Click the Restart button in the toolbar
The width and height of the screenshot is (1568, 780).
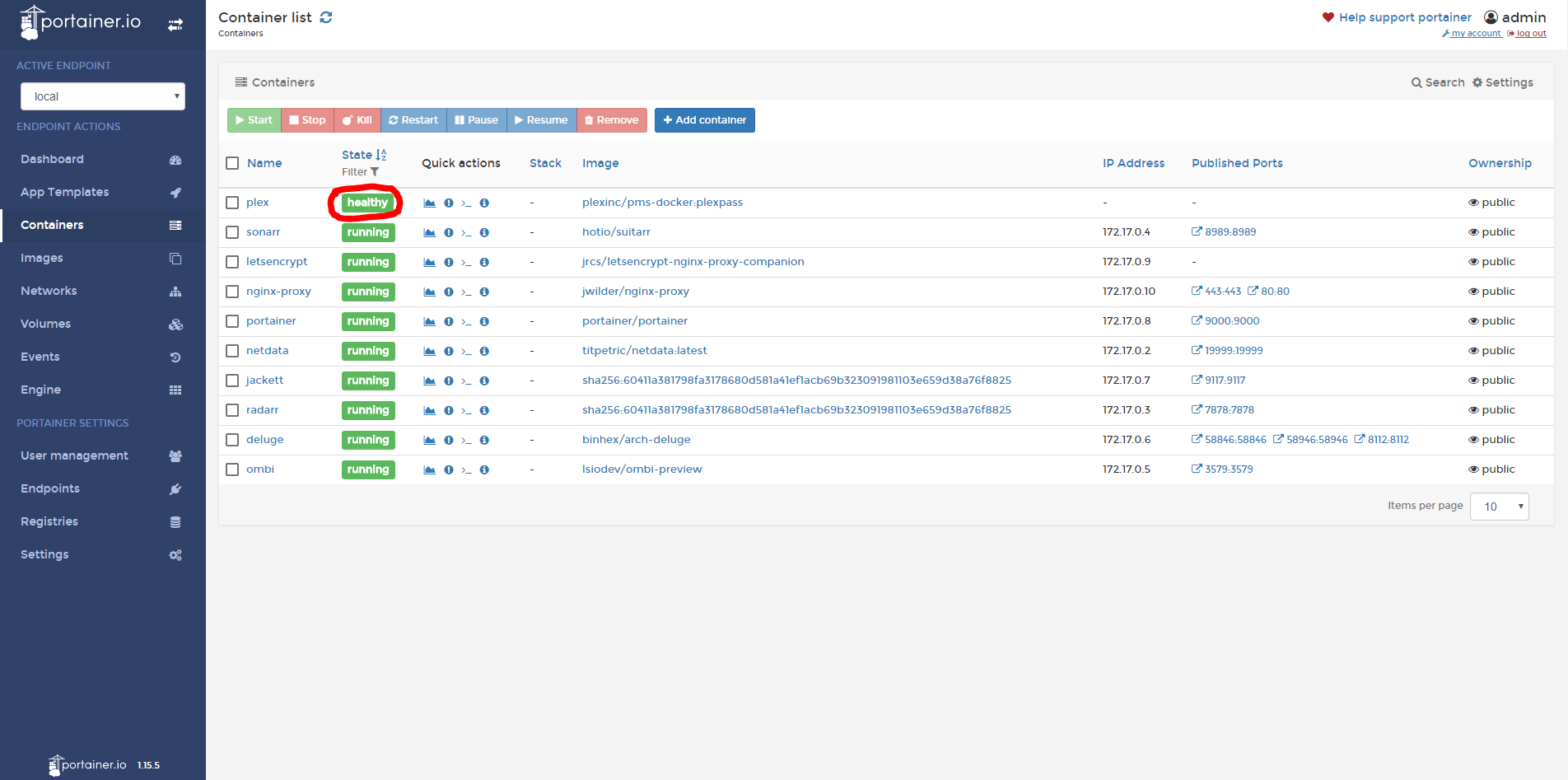coord(413,120)
